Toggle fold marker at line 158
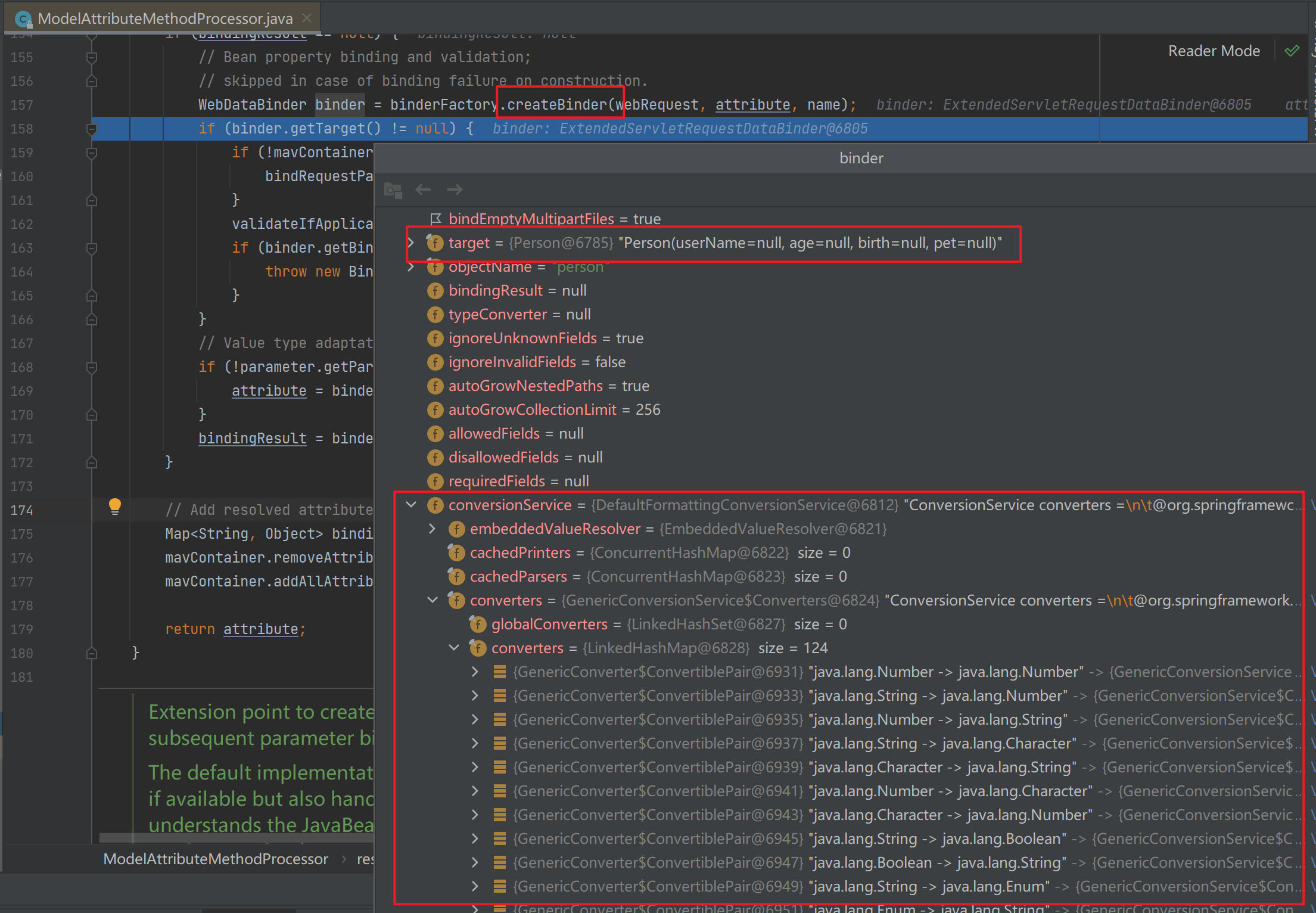 tap(92, 129)
